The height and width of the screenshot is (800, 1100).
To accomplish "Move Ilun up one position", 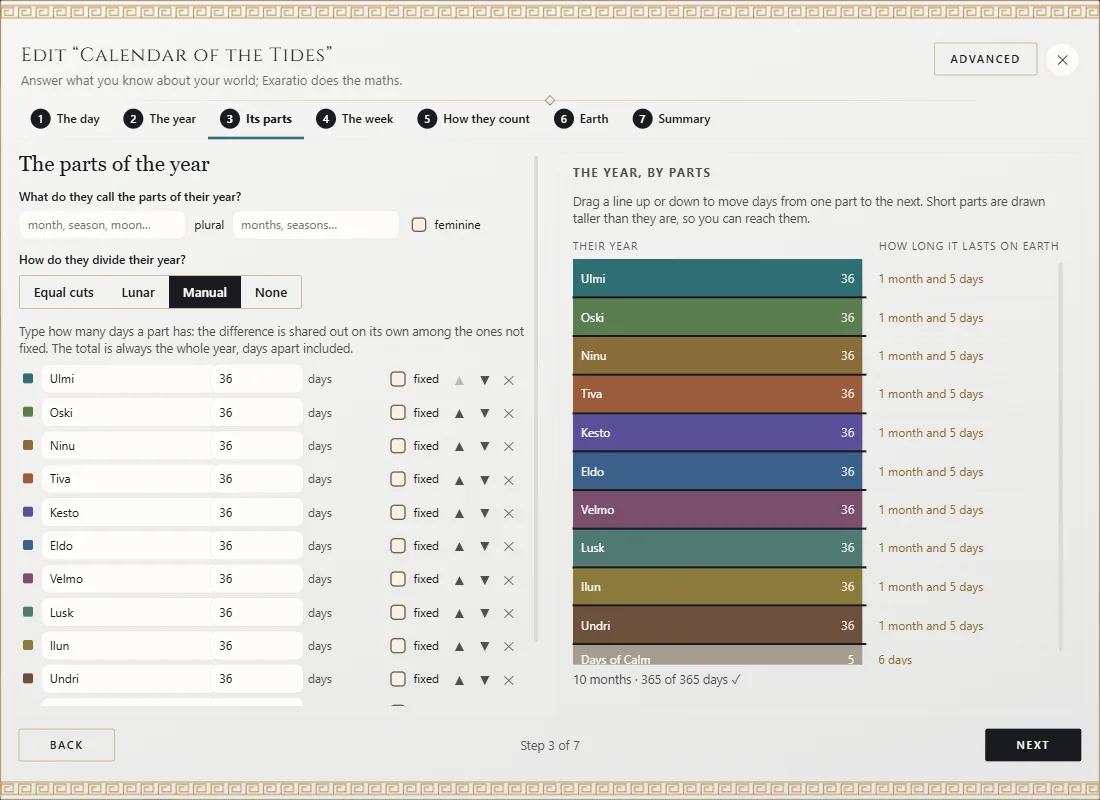I will pos(460,646).
